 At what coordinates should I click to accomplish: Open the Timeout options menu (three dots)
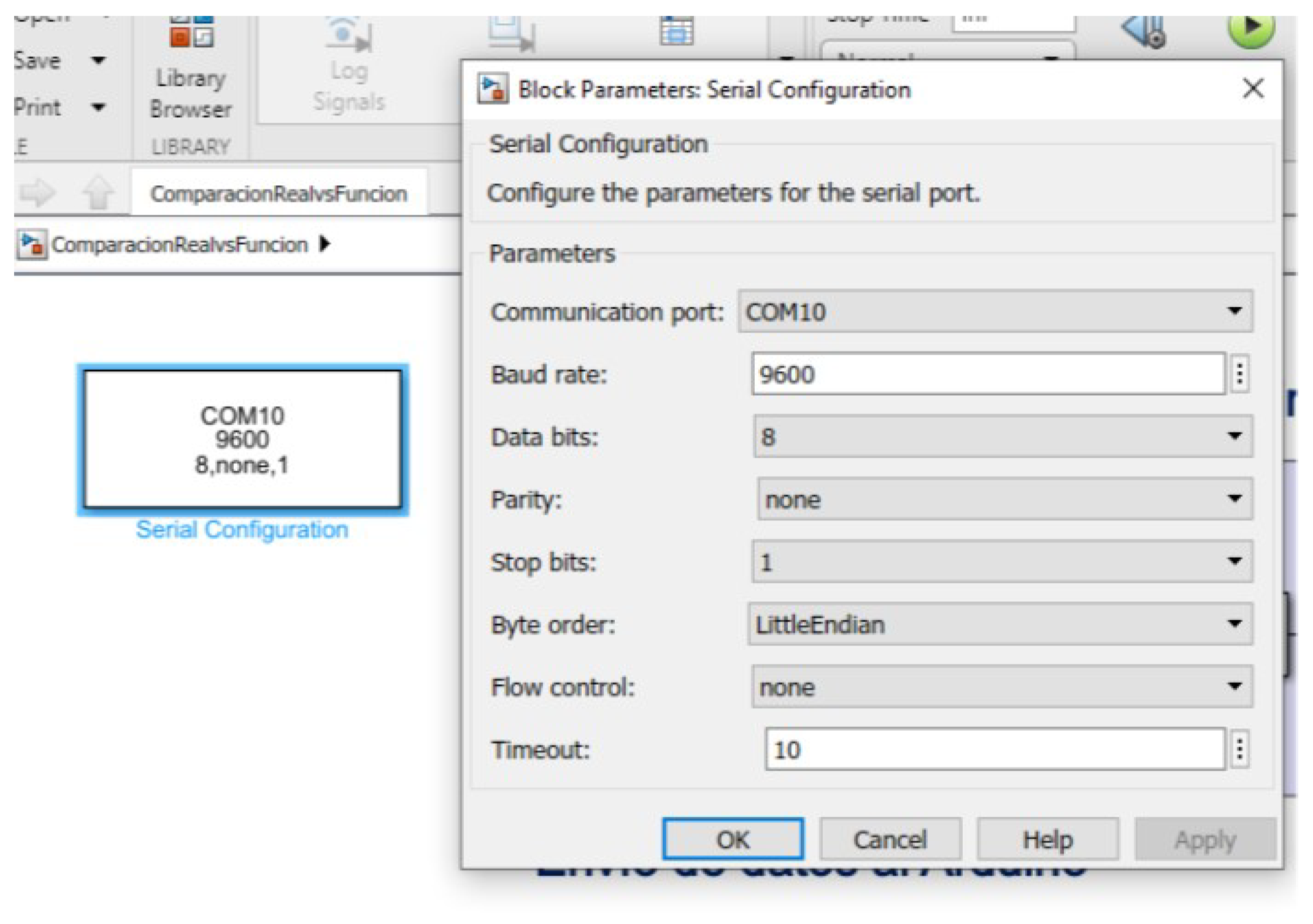pos(1239,749)
